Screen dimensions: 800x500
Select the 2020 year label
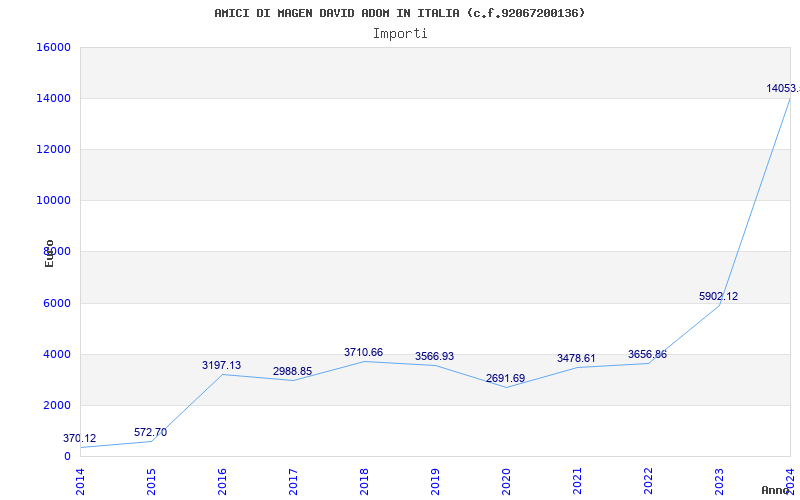[506, 482]
